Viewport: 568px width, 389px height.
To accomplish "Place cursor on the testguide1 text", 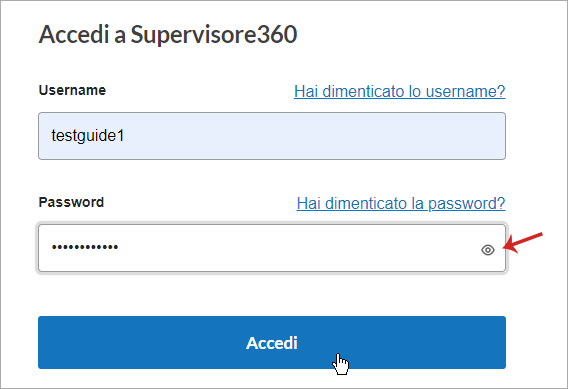I will click(88, 136).
